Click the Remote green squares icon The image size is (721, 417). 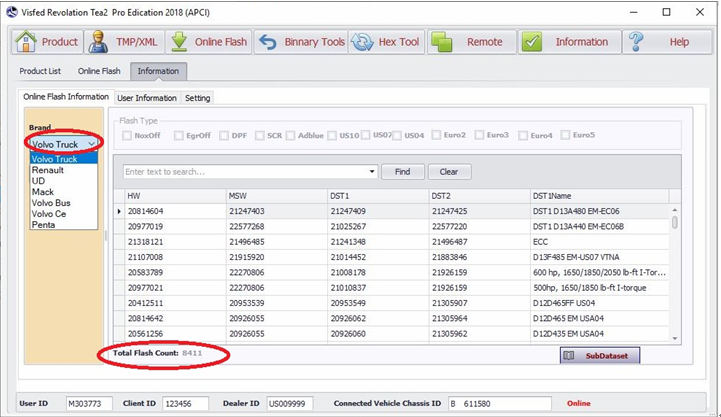click(x=442, y=42)
